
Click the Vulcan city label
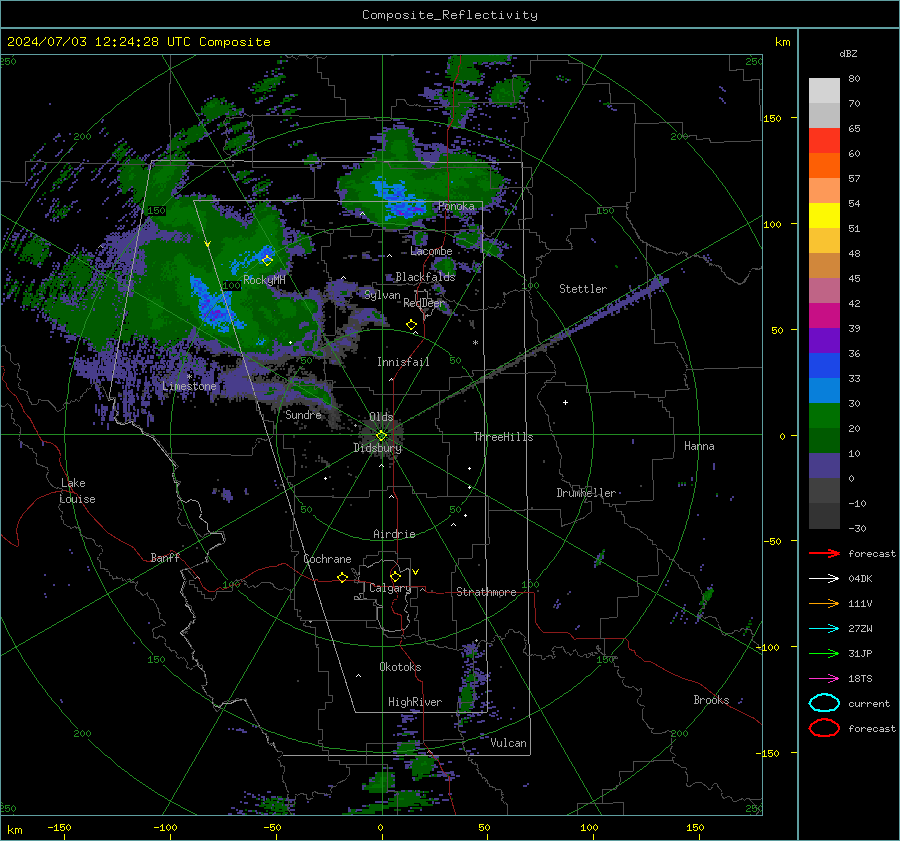508,743
